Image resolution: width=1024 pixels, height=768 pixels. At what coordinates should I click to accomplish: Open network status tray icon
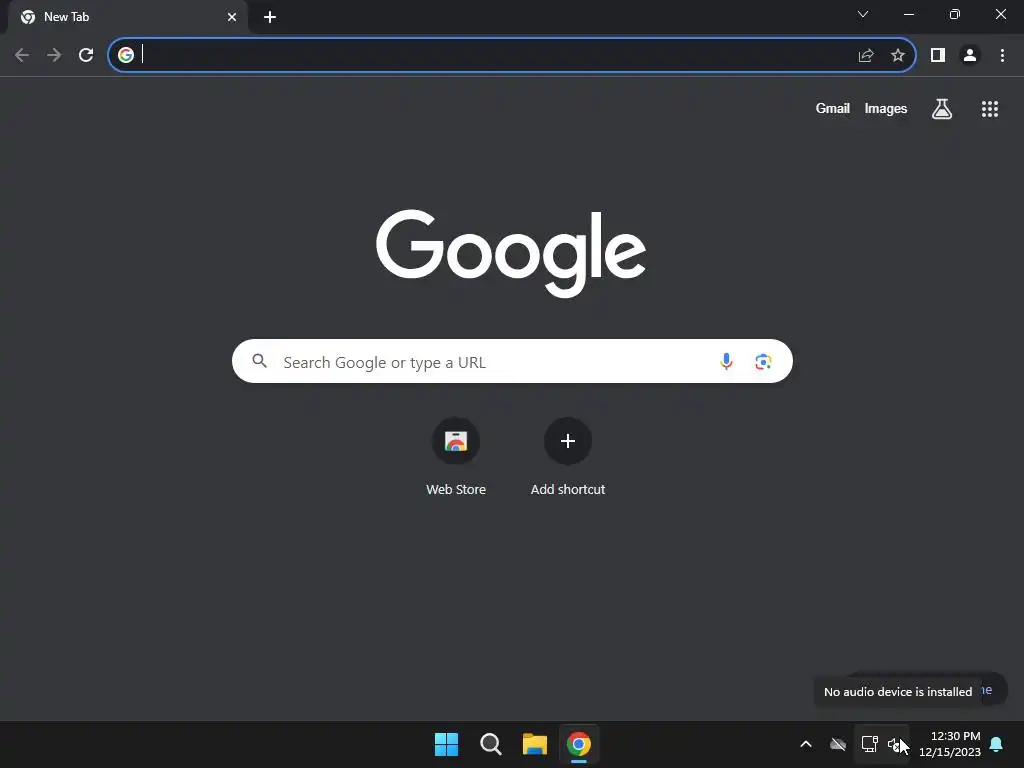pyautogui.click(x=869, y=744)
